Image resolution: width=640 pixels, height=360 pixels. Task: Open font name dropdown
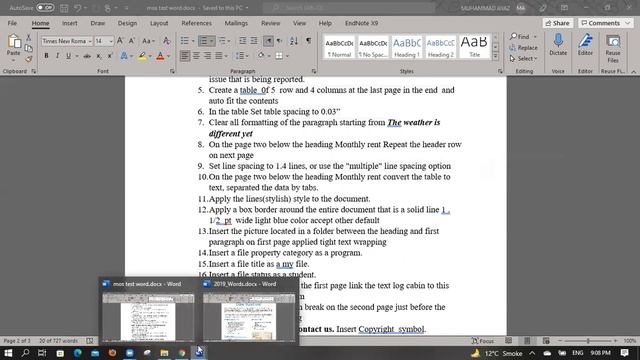point(90,41)
